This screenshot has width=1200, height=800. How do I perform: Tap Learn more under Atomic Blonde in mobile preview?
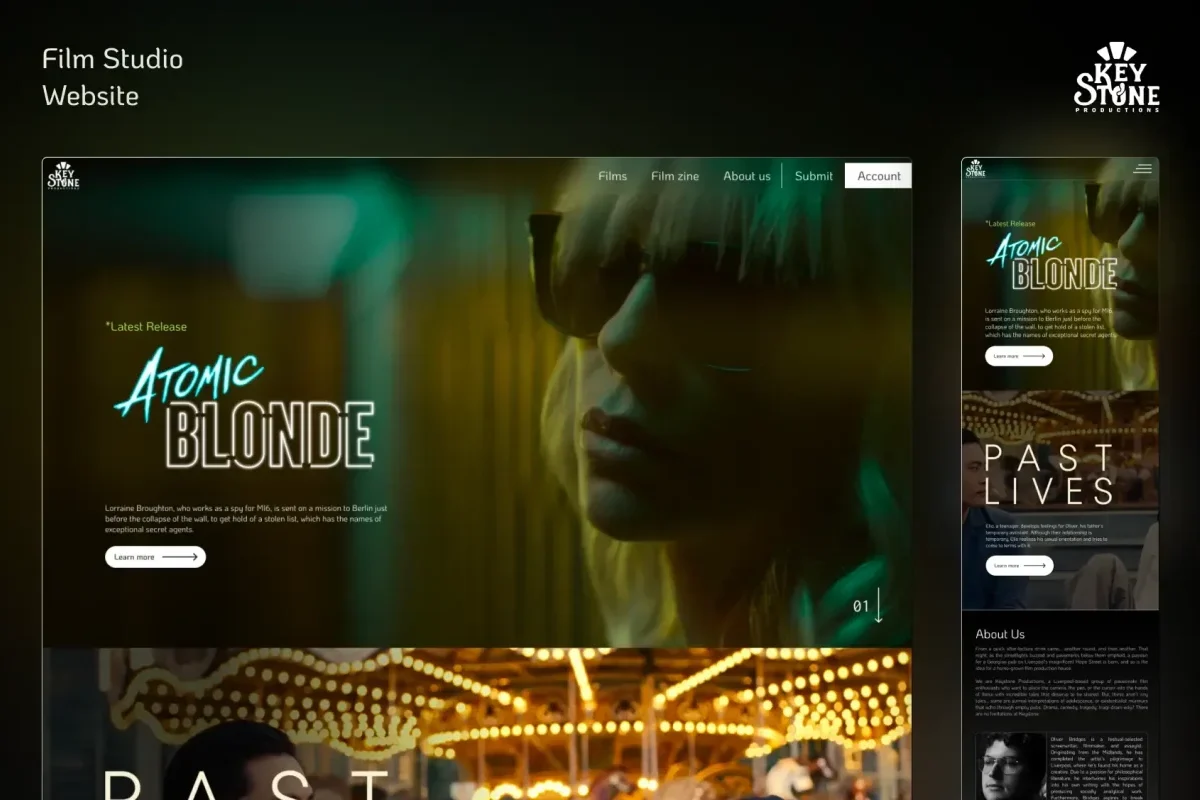tap(1018, 356)
